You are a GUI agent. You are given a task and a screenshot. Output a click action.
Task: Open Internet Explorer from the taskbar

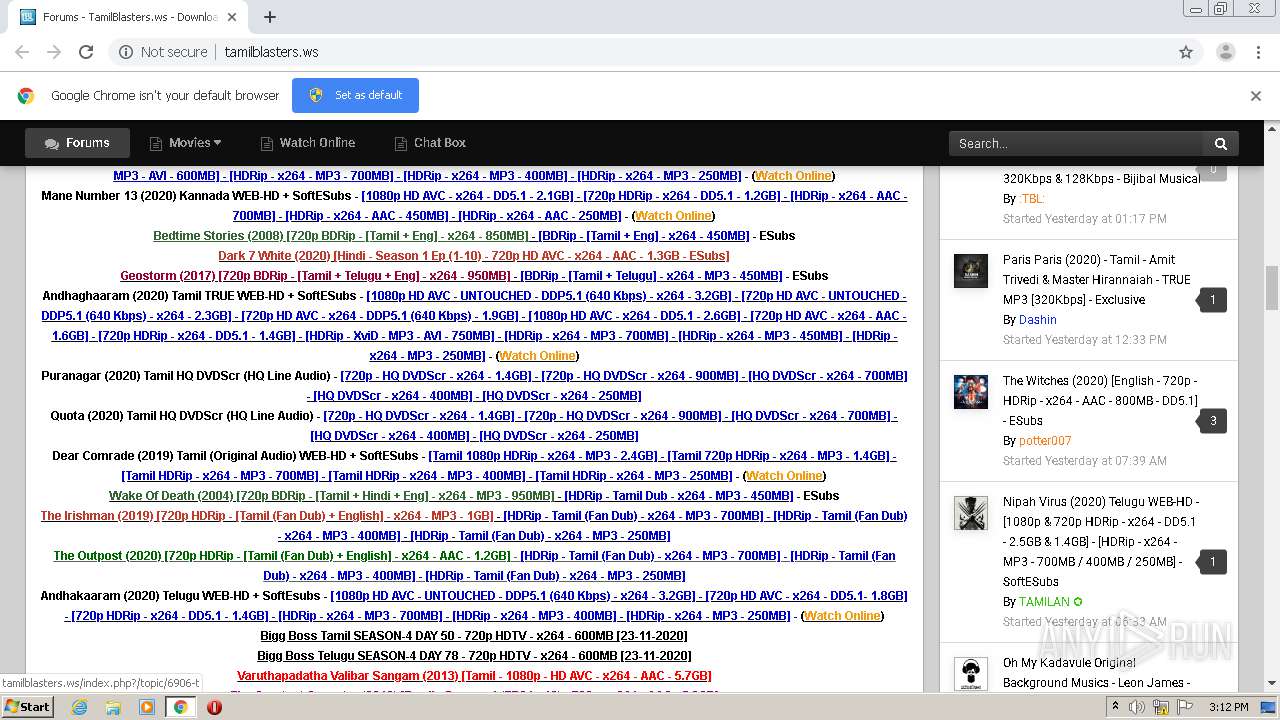pyautogui.click(x=79, y=707)
